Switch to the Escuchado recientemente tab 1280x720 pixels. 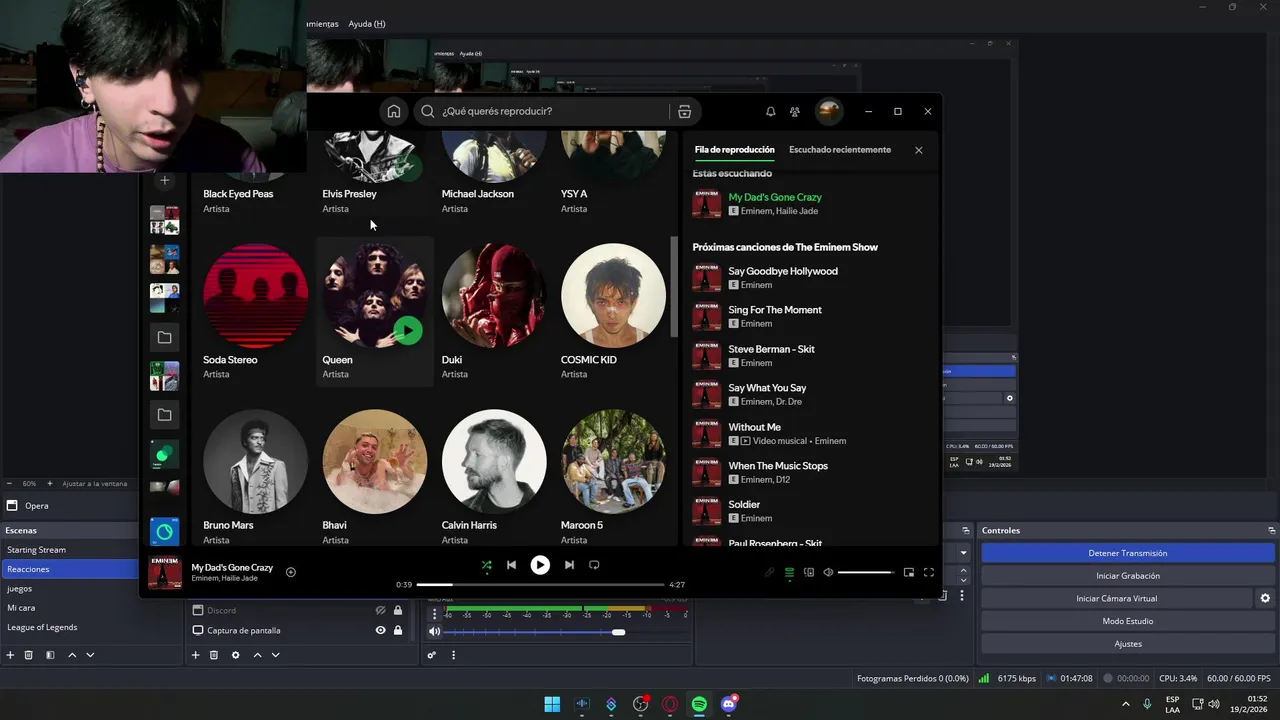click(840, 150)
